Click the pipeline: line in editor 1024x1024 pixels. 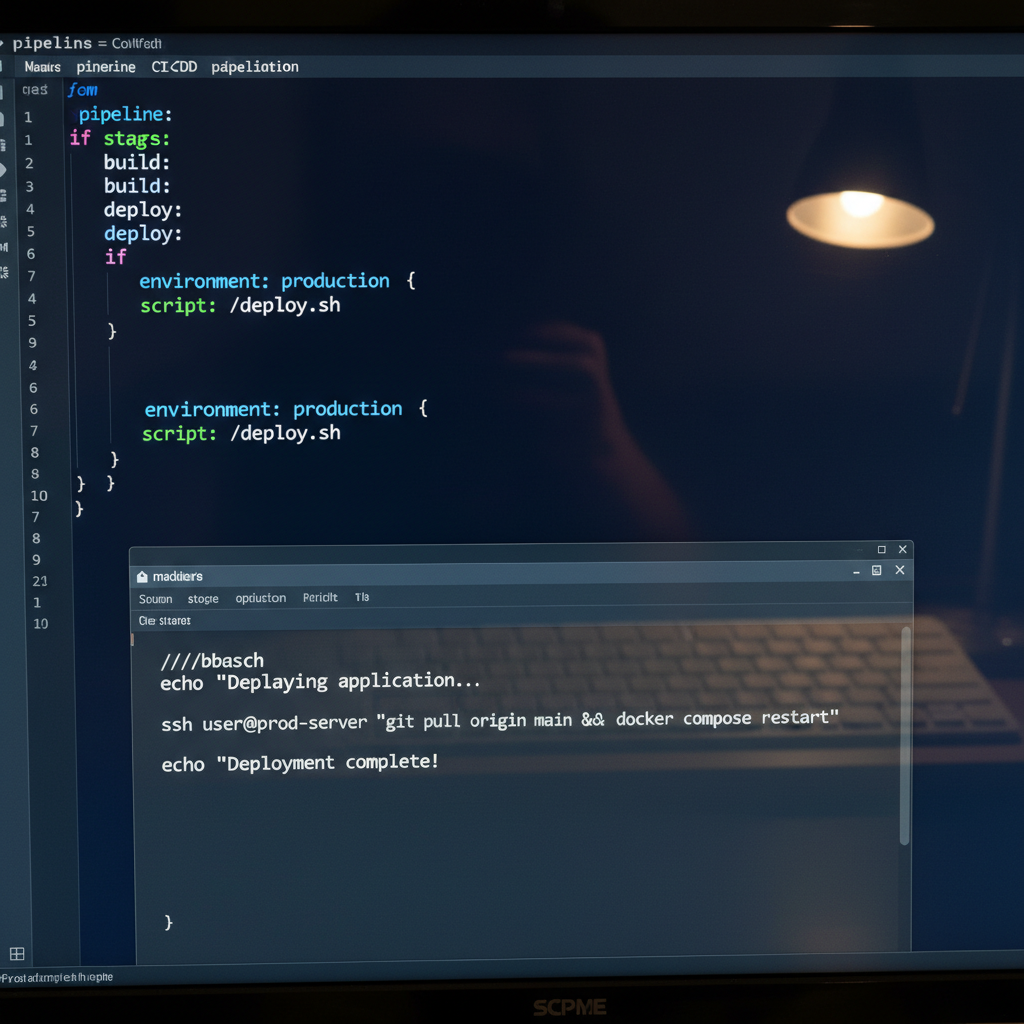(x=125, y=114)
